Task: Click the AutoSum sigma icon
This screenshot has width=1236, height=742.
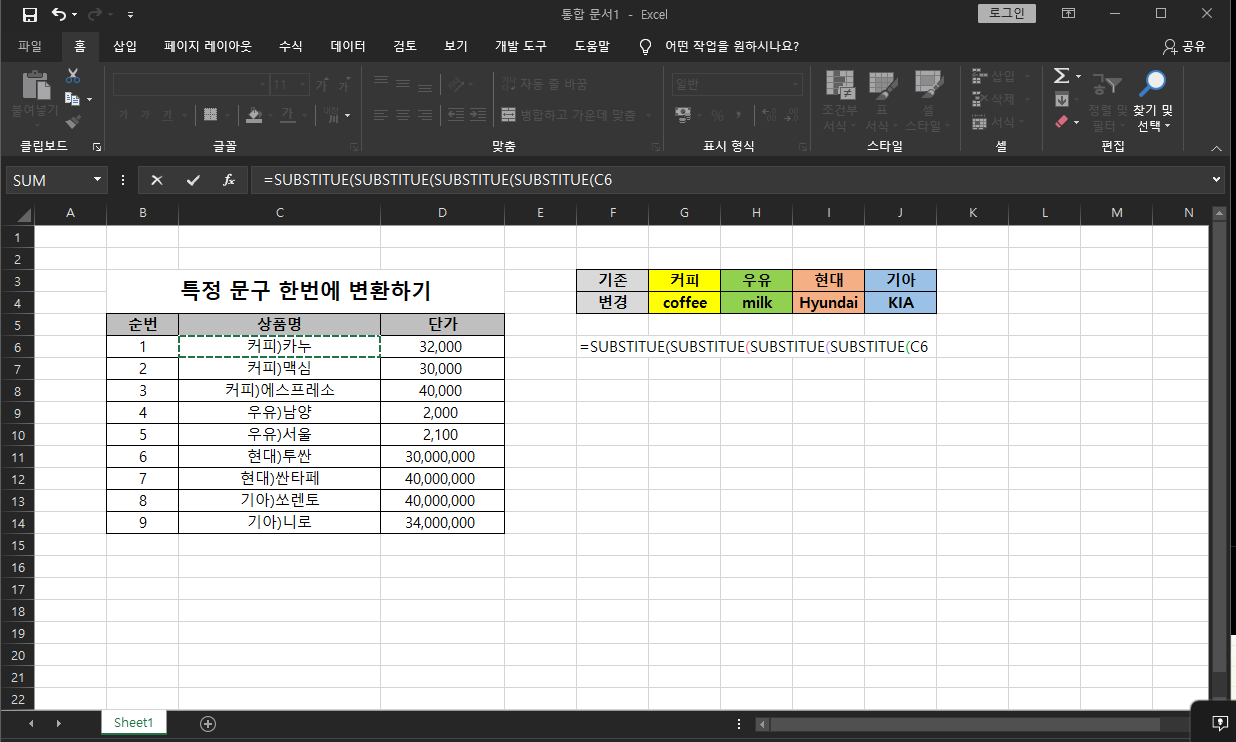Action: (x=1061, y=76)
